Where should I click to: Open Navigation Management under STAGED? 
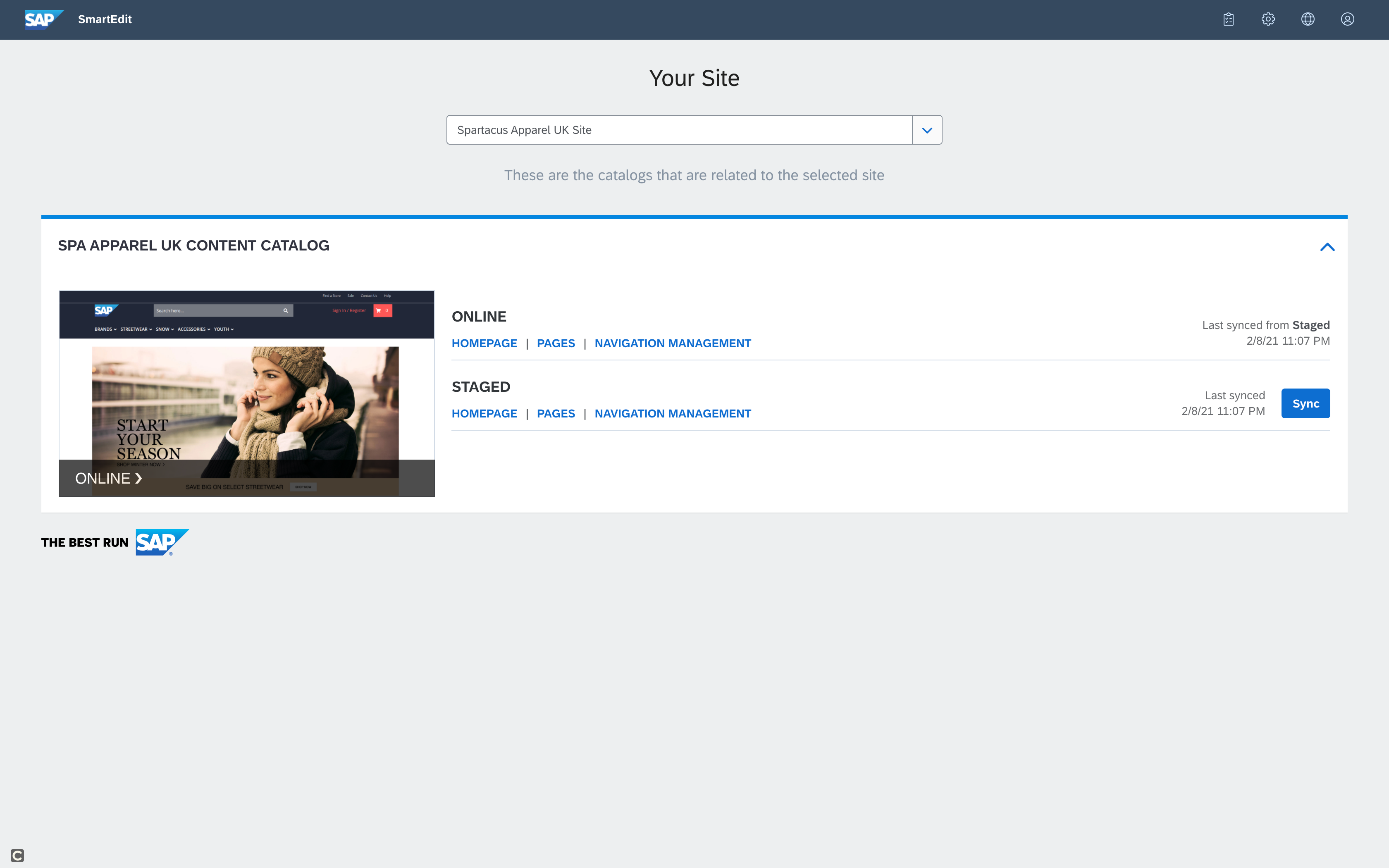click(x=673, y=413)
